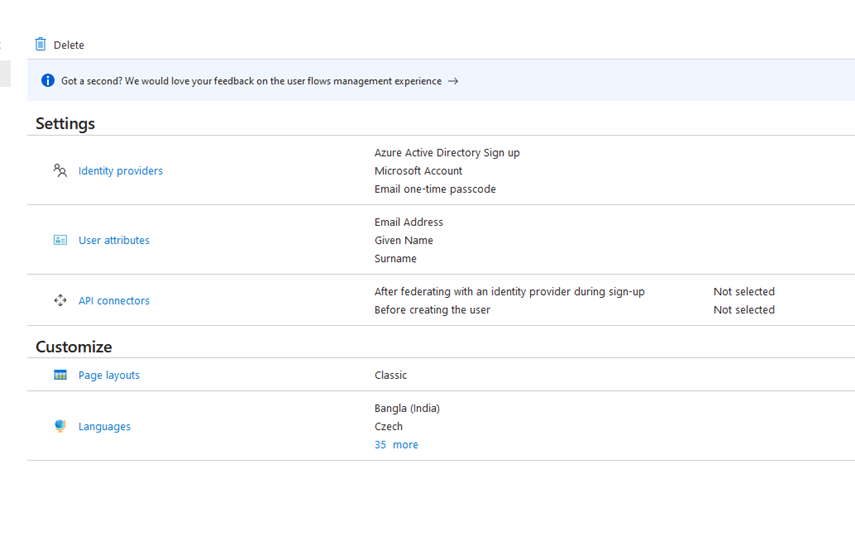Show 35 more languages
This screenshot has width=855, height=560.
point(396,445)
